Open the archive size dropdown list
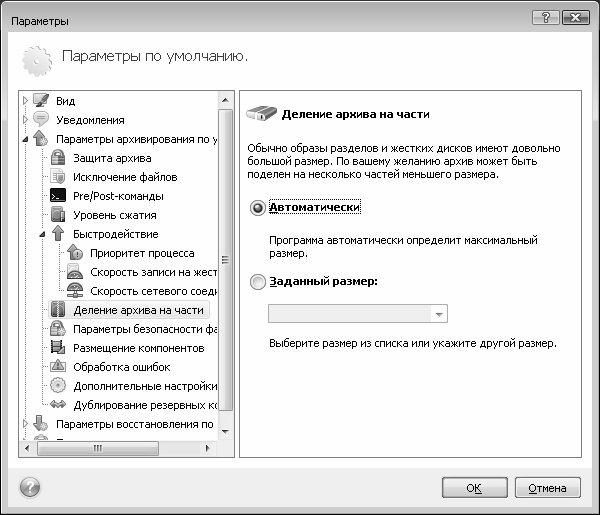600x515 pixels. (x=439, y=314)
